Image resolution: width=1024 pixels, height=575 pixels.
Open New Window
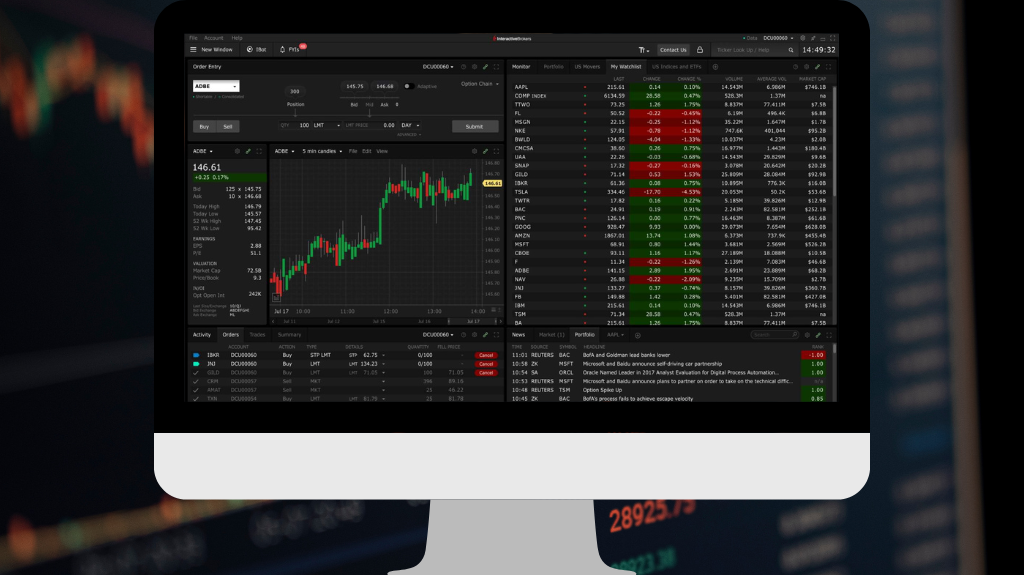pos(217,50)
